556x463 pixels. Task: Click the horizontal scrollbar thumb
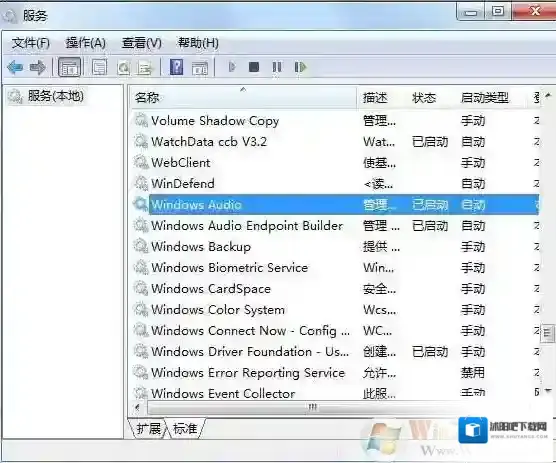[312, 408]
